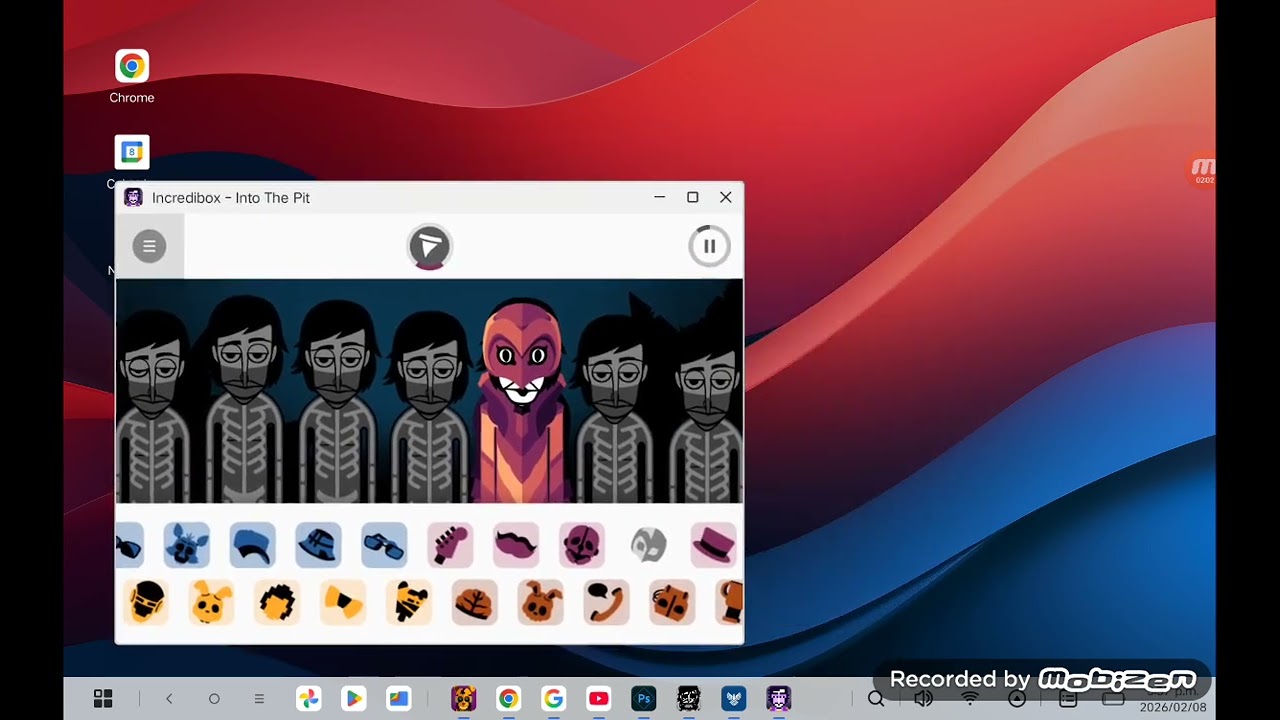Pick the yellow bear head sound
The height and width of the screenshot is (720, 1280).
409,602
